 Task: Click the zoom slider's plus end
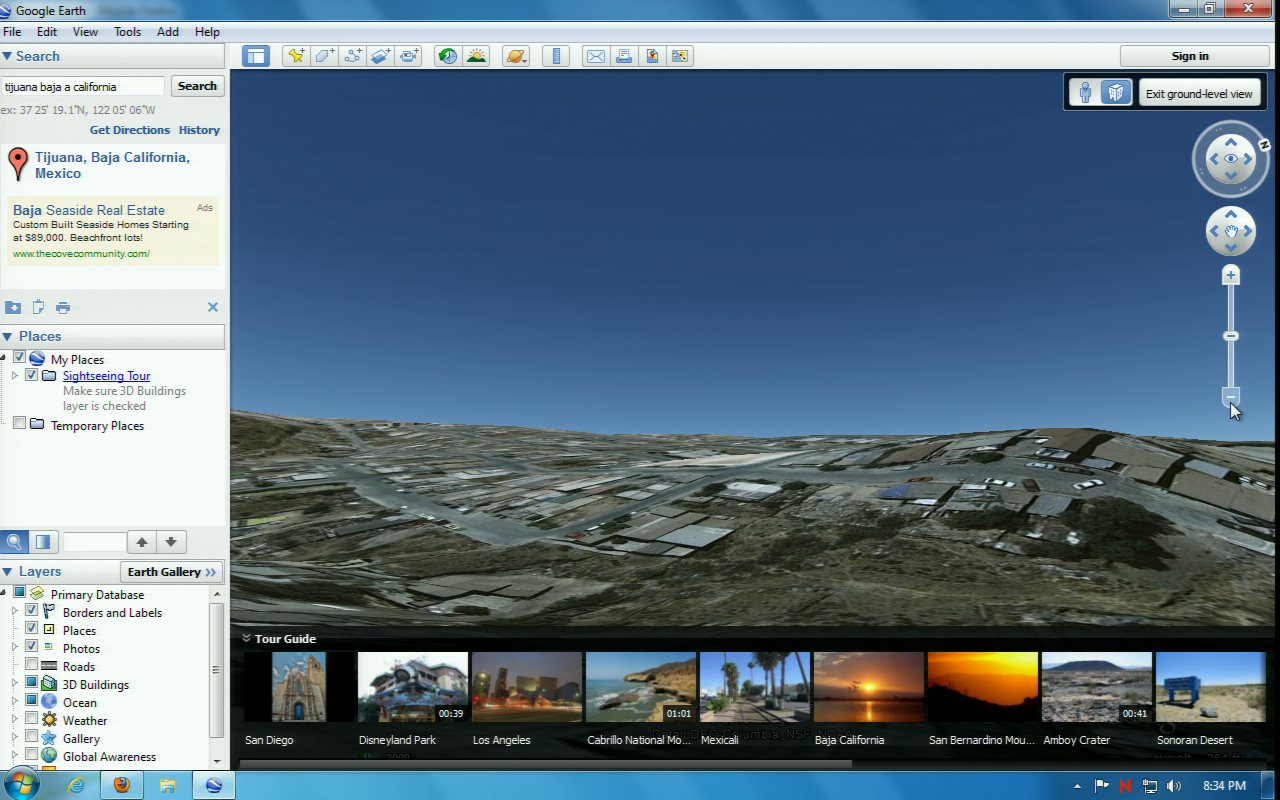point(1231,275)
